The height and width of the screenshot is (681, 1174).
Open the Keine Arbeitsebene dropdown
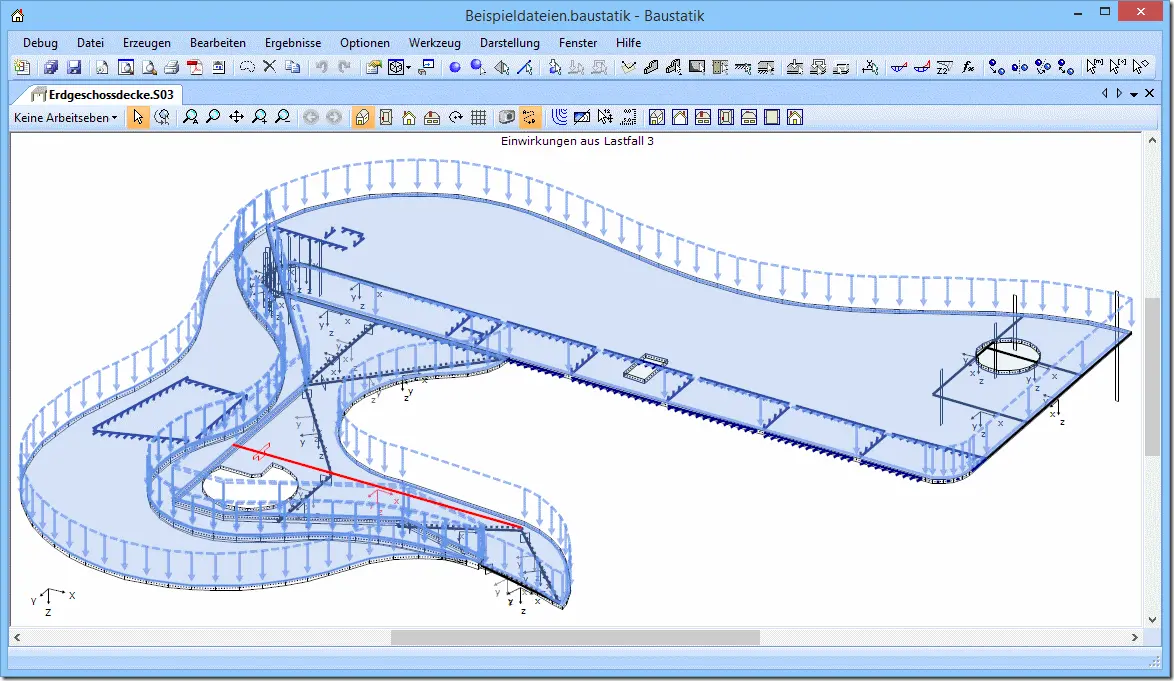tap(66, 117)
